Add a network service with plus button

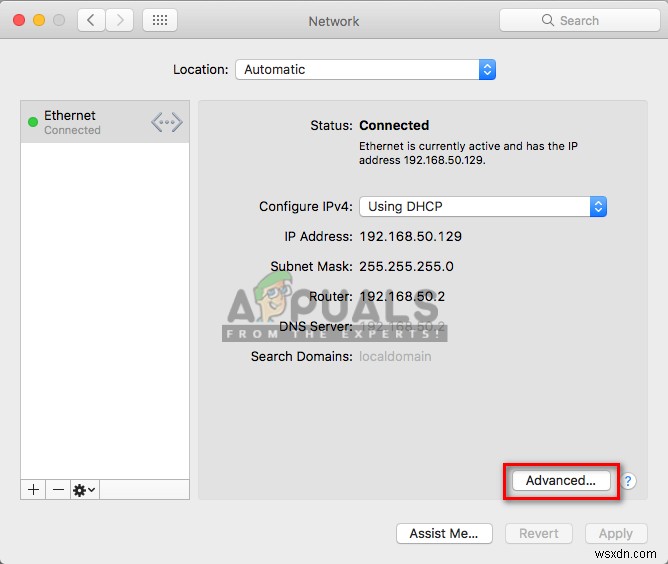[33, 489]
